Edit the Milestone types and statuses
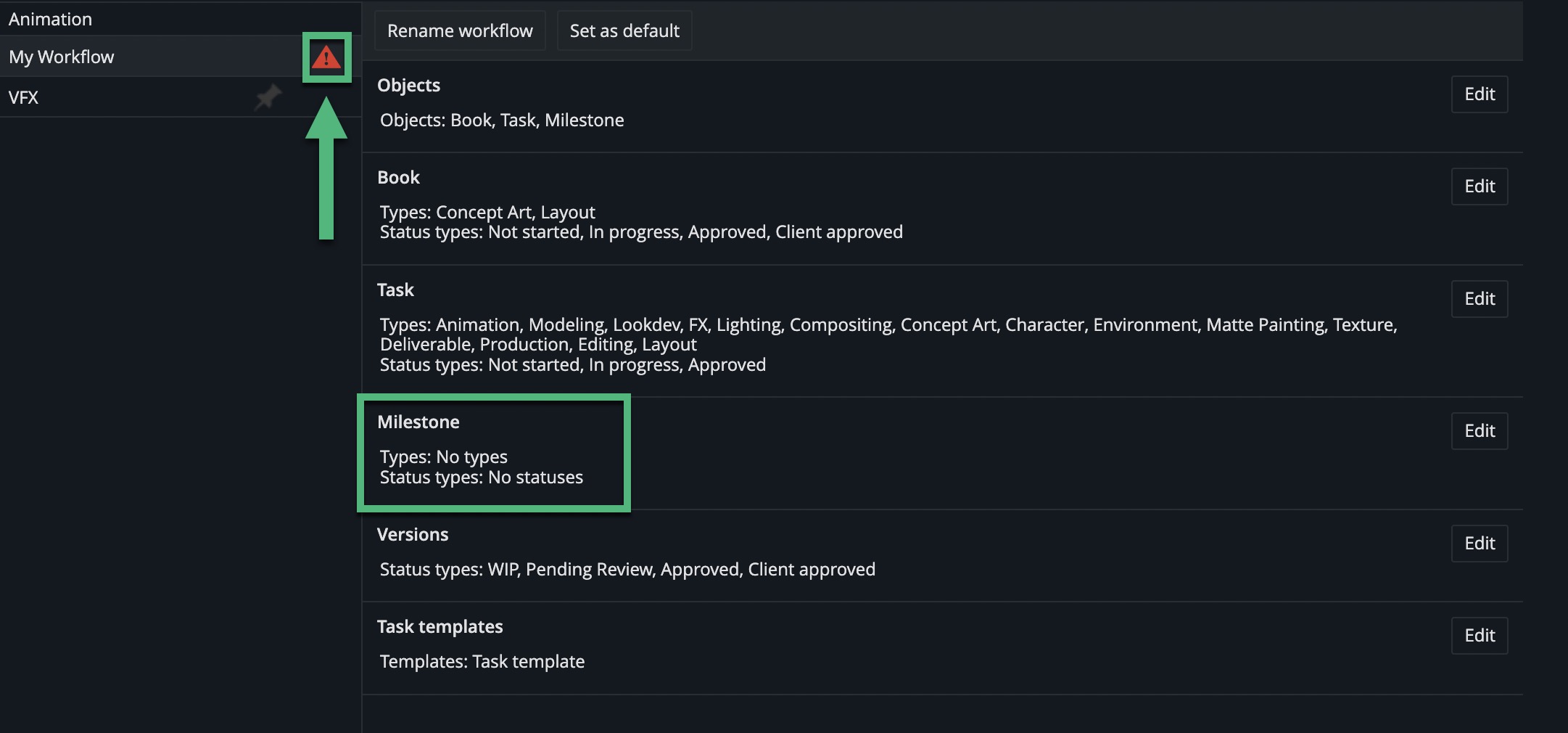 [x=1479, y=431]
